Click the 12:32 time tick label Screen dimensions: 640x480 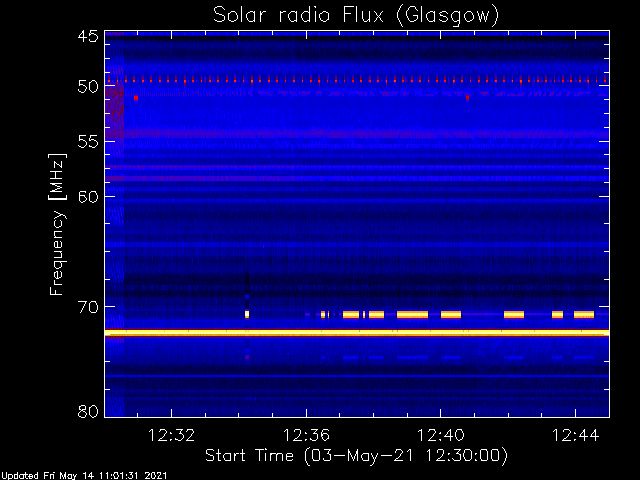tap(171, 435)
